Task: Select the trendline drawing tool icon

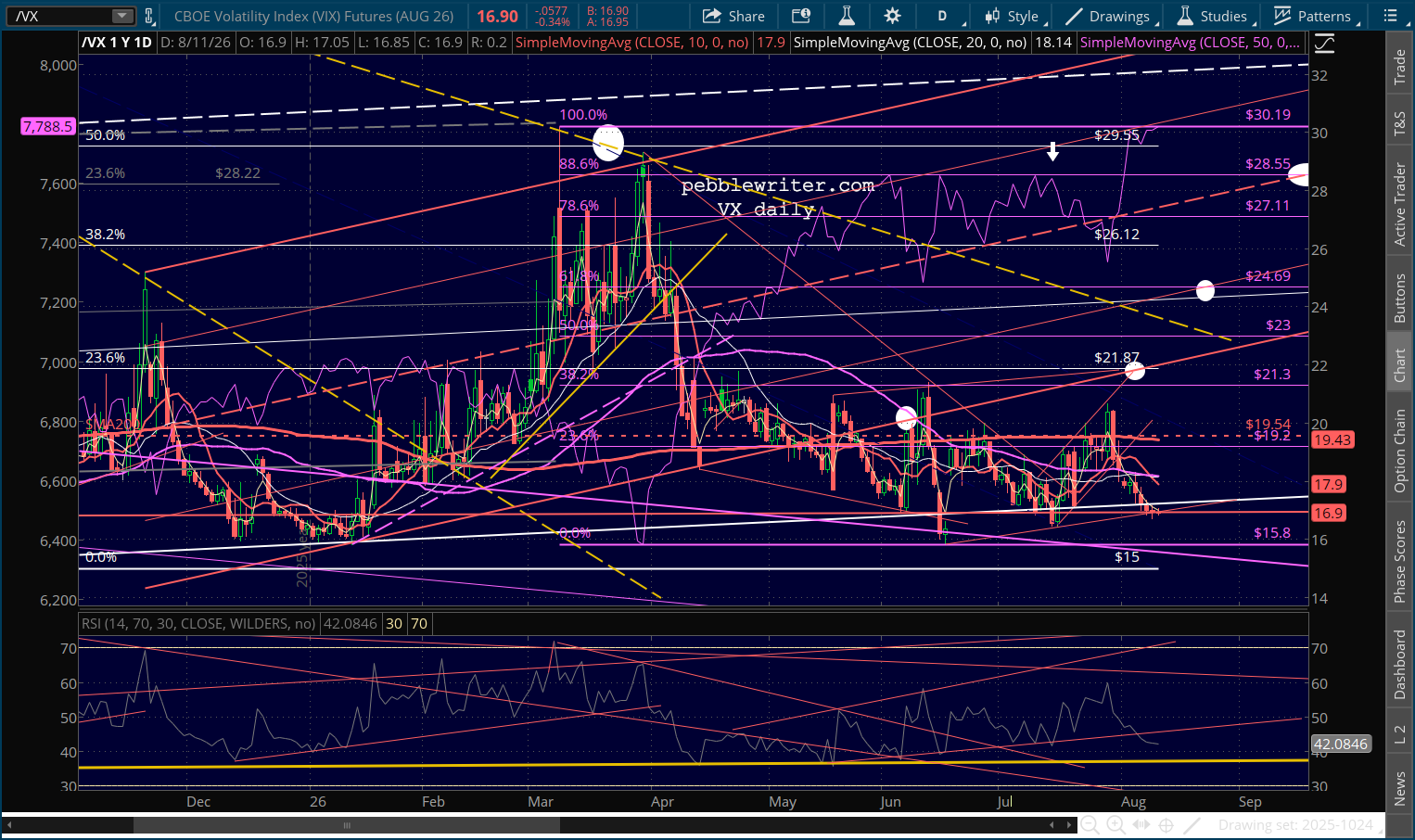Action: click(x=1192, y=824)
